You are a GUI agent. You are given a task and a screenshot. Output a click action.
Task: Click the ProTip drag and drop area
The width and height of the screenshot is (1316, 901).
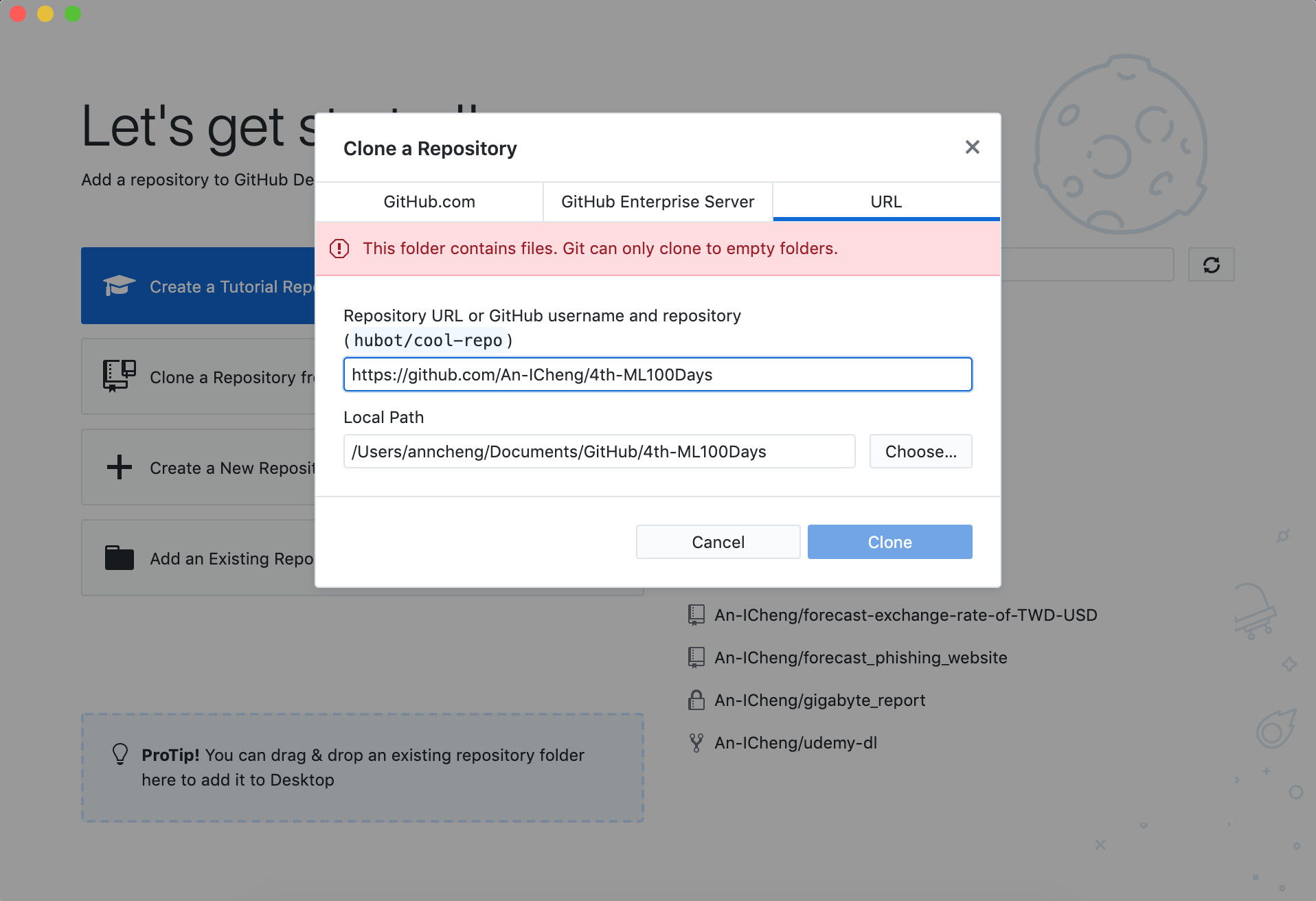tap(362, 767)
